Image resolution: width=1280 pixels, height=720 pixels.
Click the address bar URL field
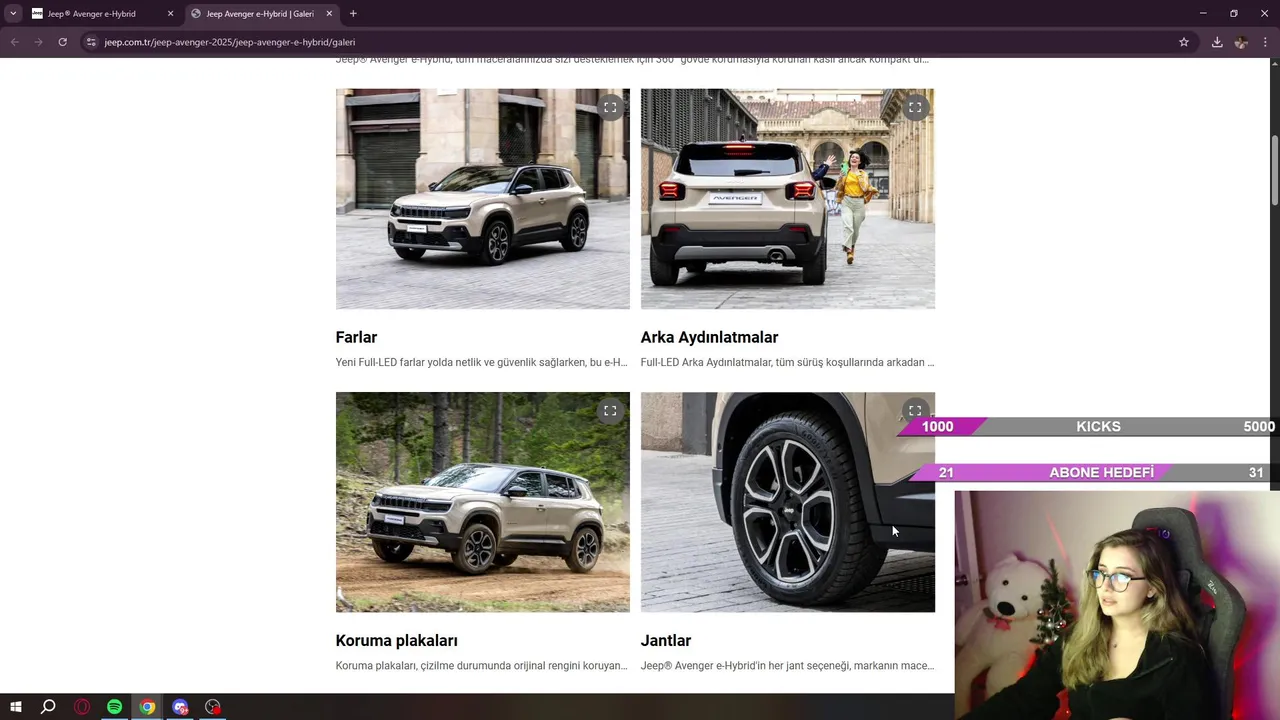tap(635, 42)
